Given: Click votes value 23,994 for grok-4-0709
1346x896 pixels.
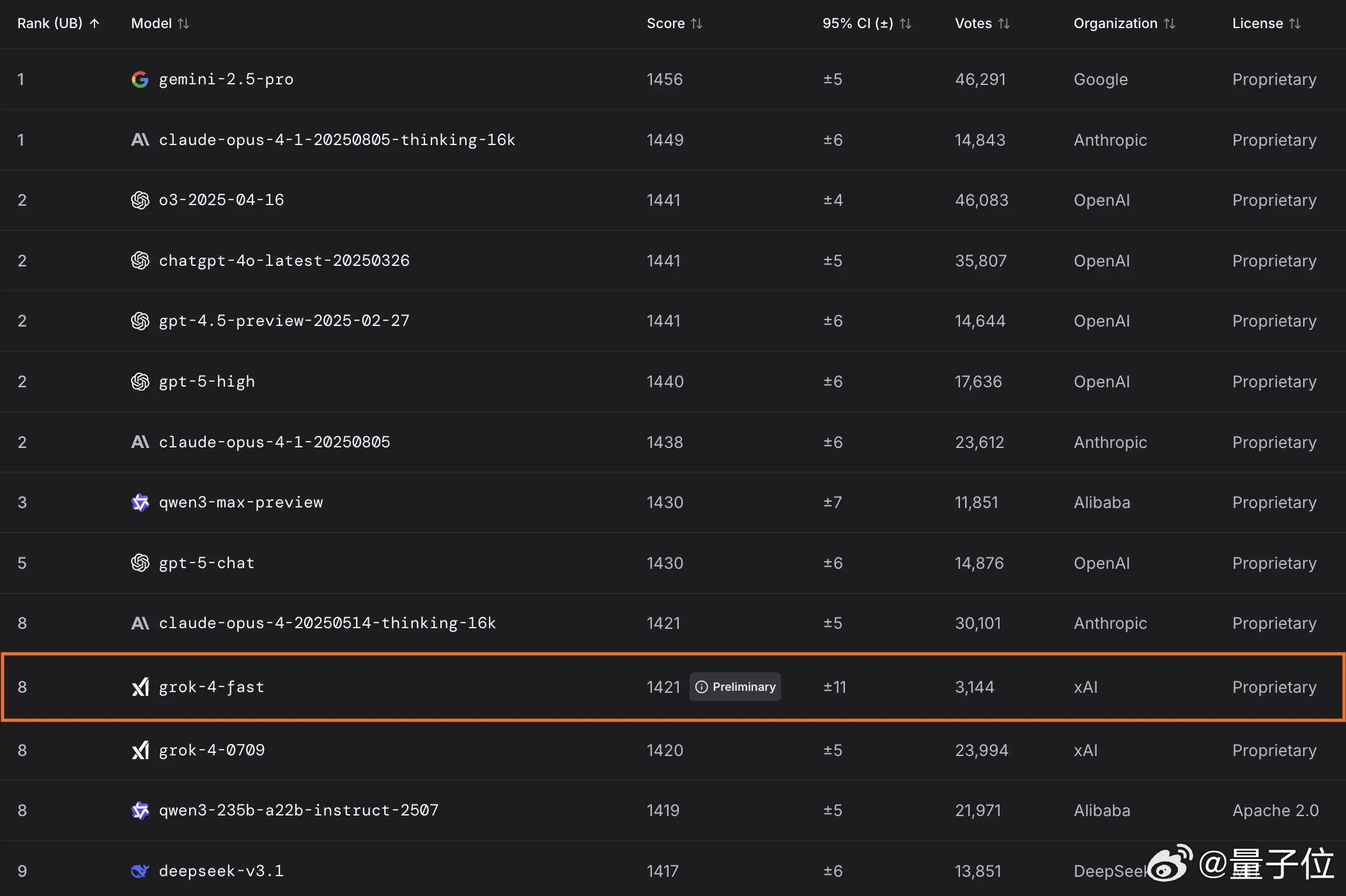Looking at the screenshot, I should [982, 750].
